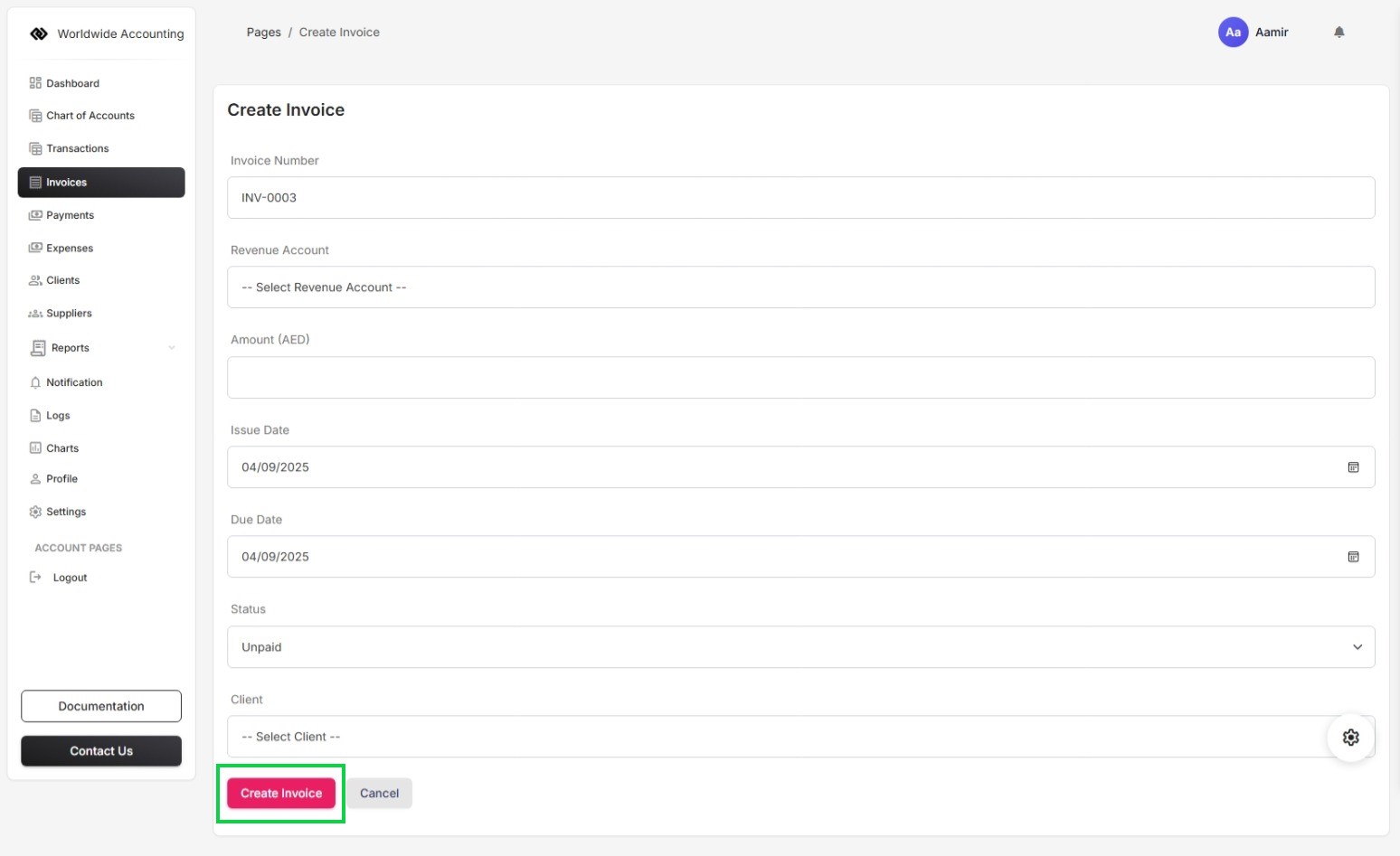Screen dimensions: 1400x856
Task: Click the Cancel button
Action: [x=379, y=794]
